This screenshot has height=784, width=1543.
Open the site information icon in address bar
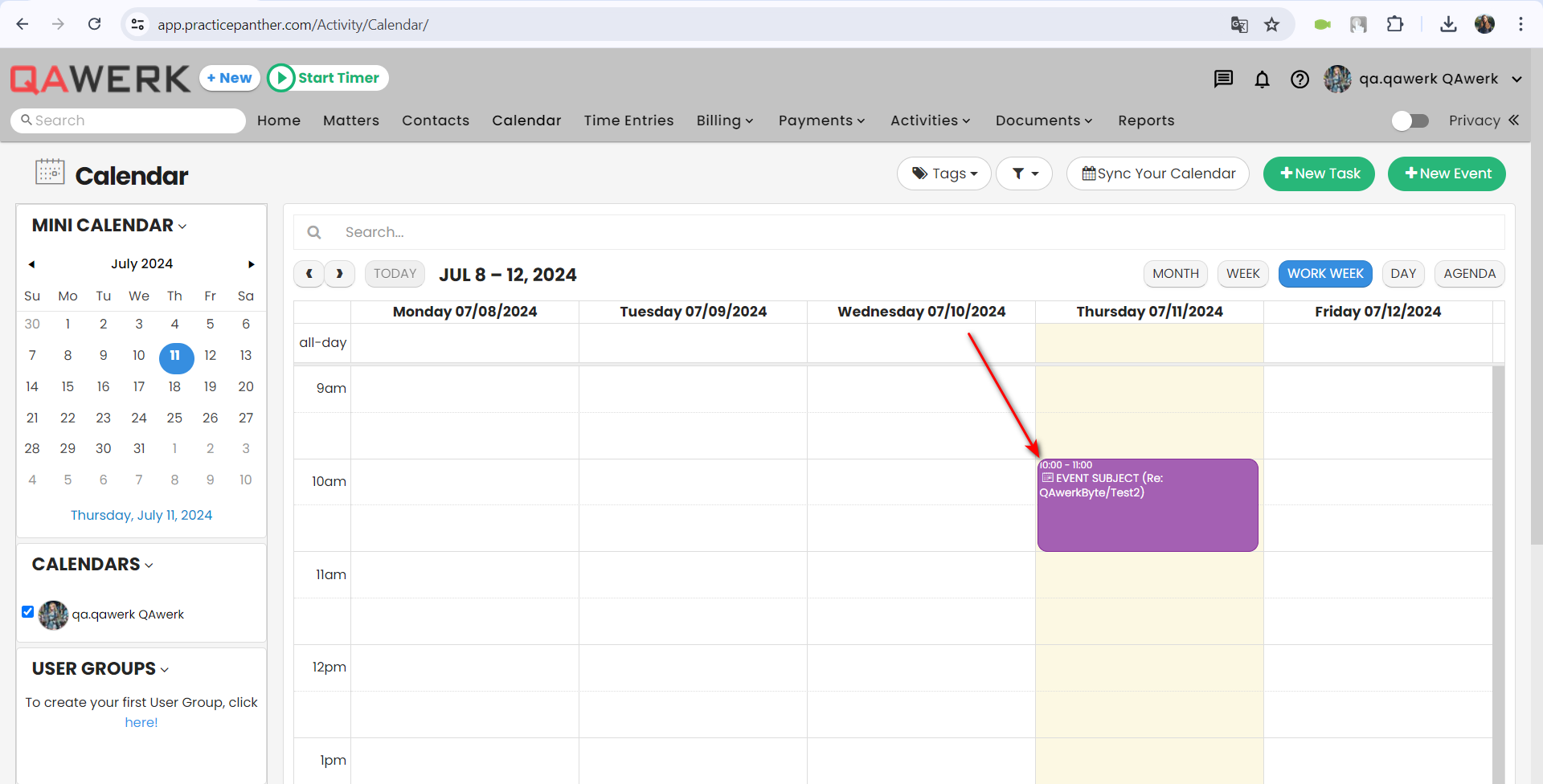pyautogui.click(x=138, y=25)
